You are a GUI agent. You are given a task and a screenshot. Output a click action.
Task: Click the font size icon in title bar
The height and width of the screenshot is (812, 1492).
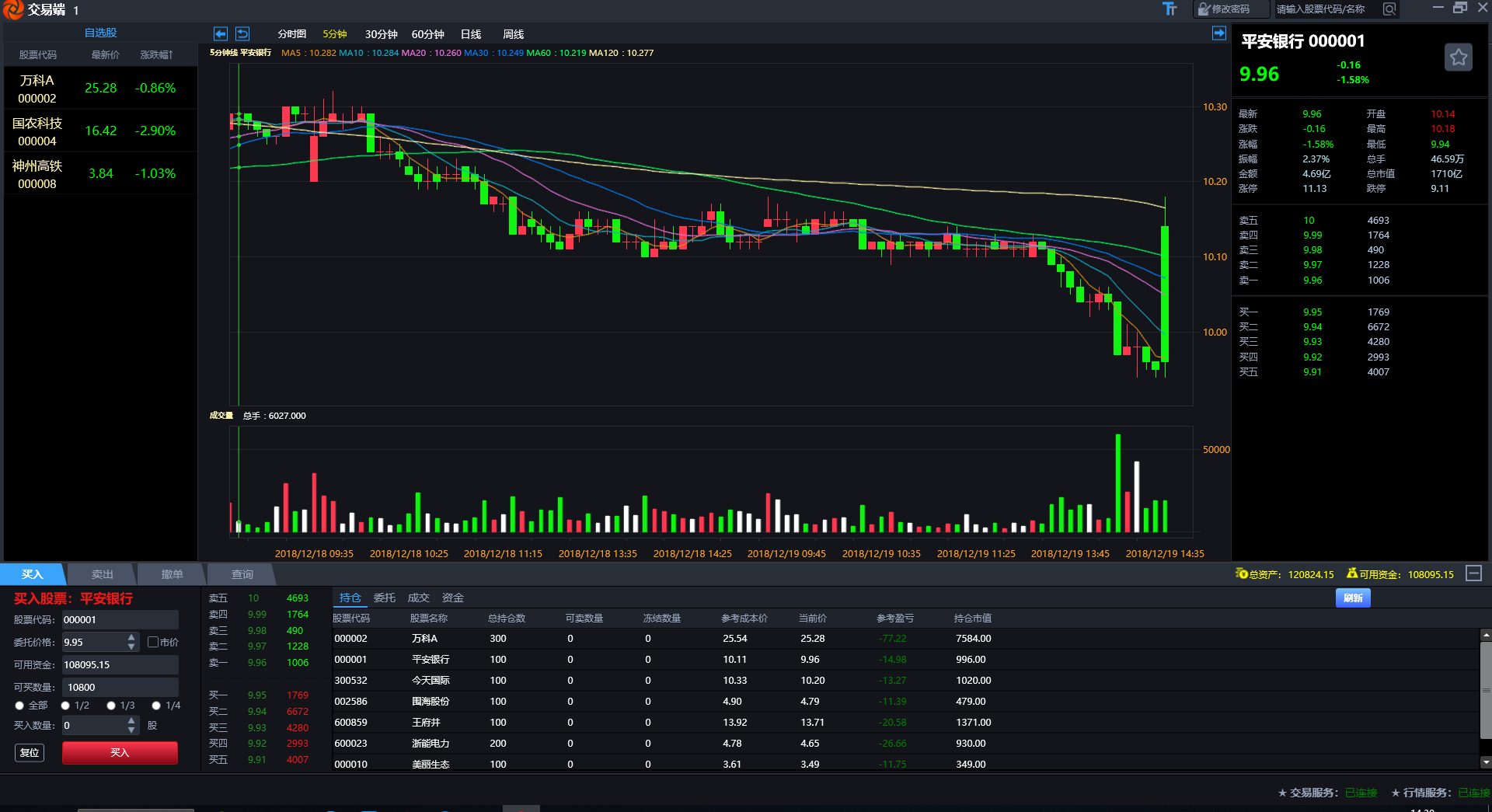[x=1170, y=9]
